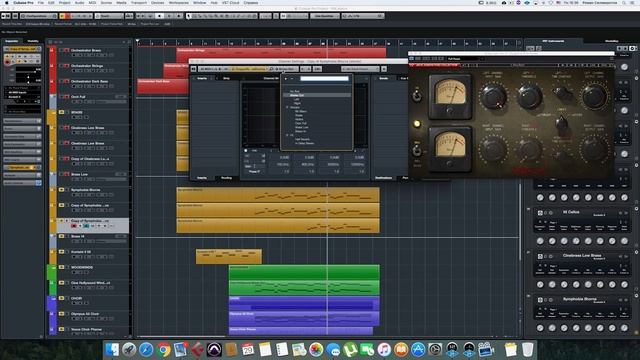Image resolution: width=640 pixels, height=360 pixels.
Task: Flip the upper toggle switch beside left VU meter
Action: coord(416,96)
